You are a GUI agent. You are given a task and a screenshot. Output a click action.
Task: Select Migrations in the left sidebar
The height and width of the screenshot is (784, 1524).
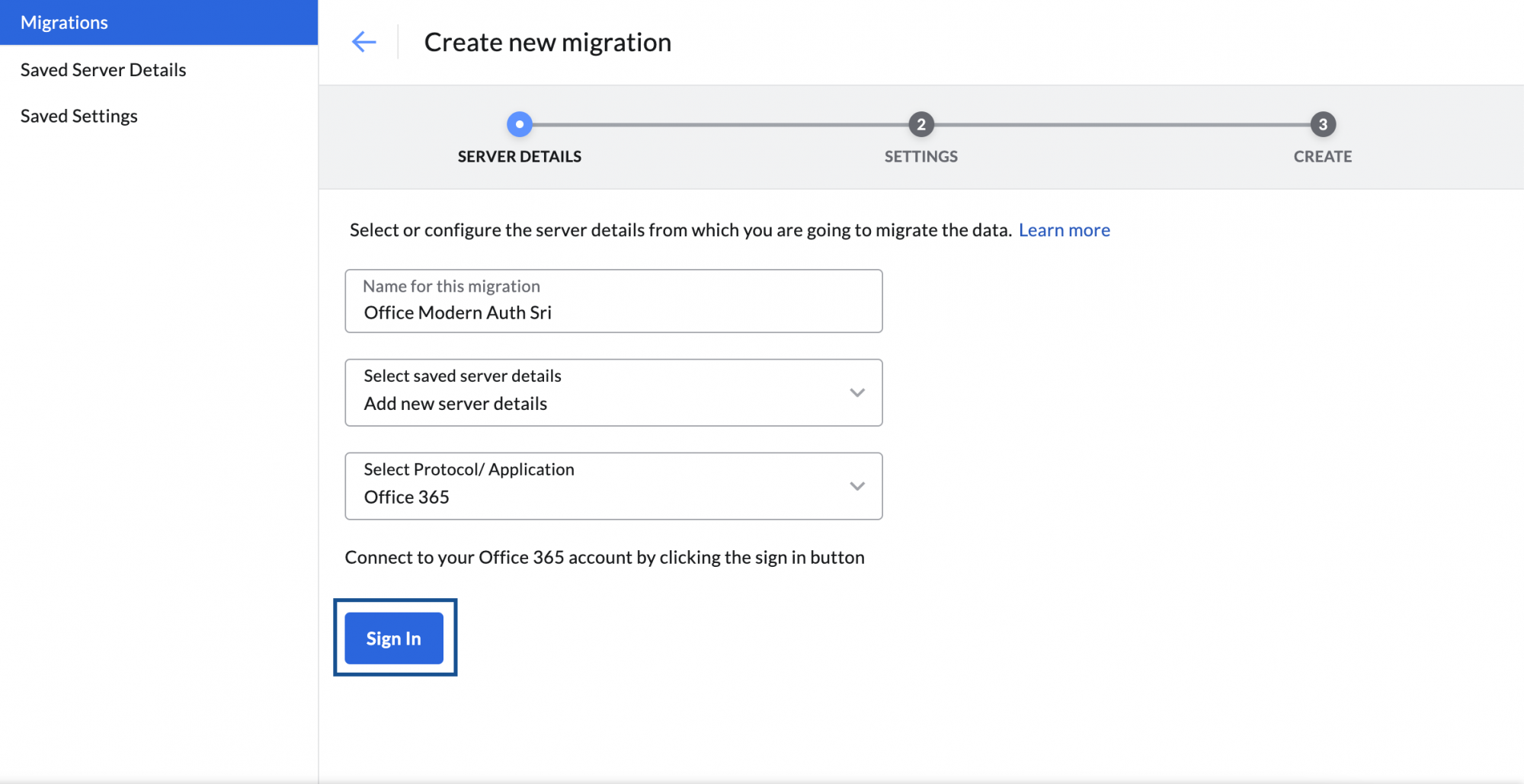click(x=64, y=22)
